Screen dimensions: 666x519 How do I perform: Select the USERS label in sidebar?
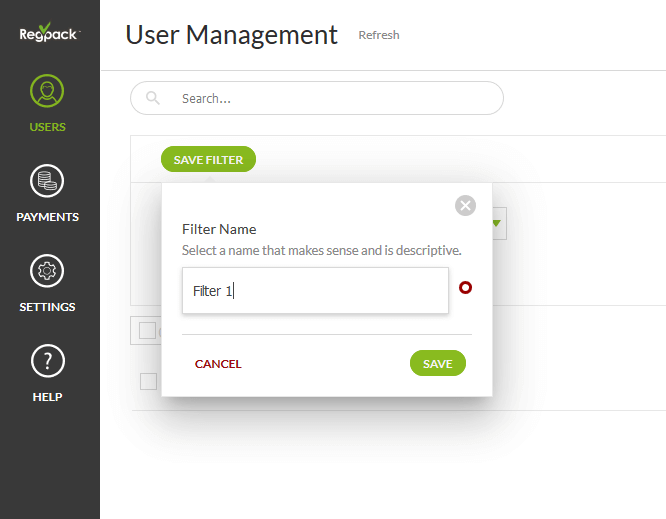click(x=47, y=127)
